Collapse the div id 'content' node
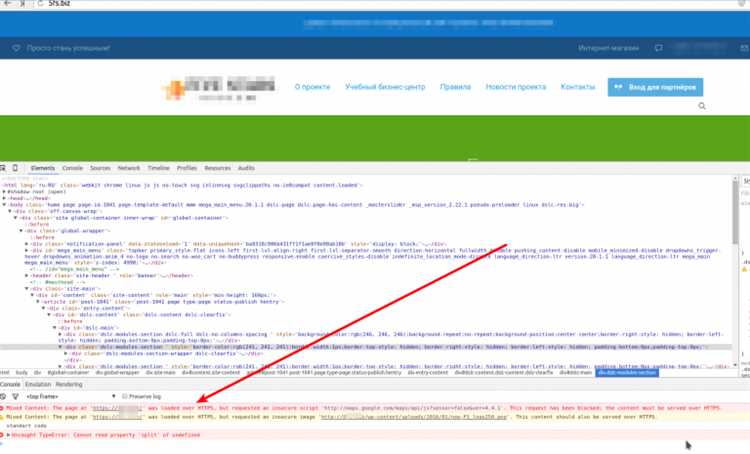 point(33,295)
